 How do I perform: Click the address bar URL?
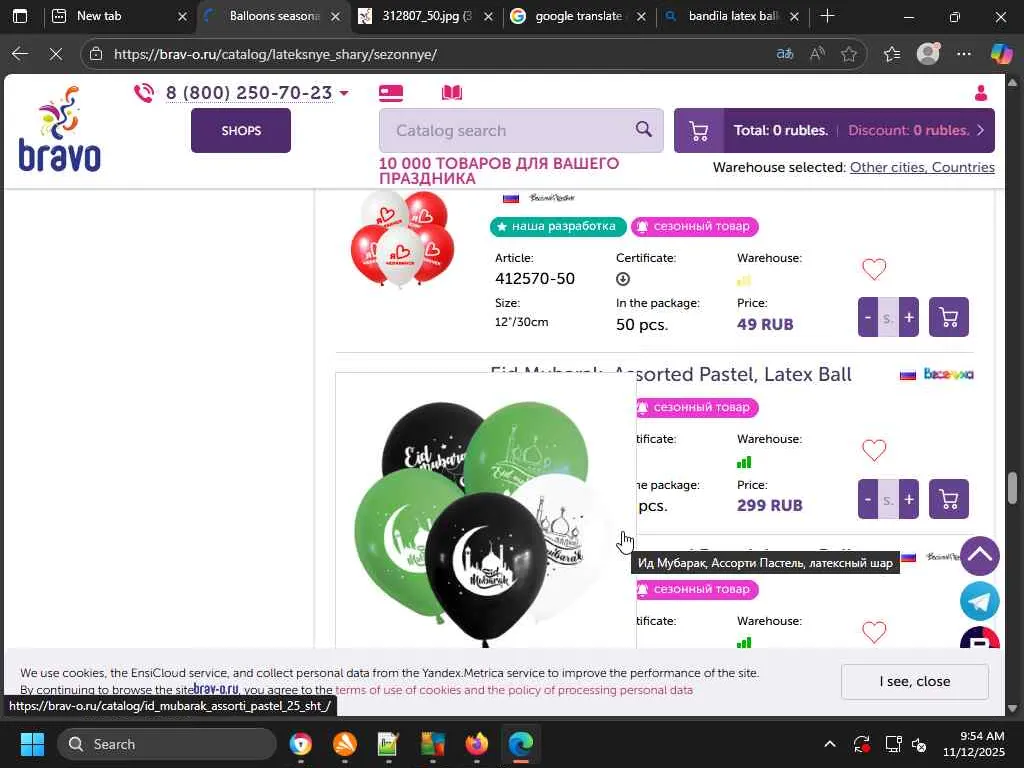275,54
